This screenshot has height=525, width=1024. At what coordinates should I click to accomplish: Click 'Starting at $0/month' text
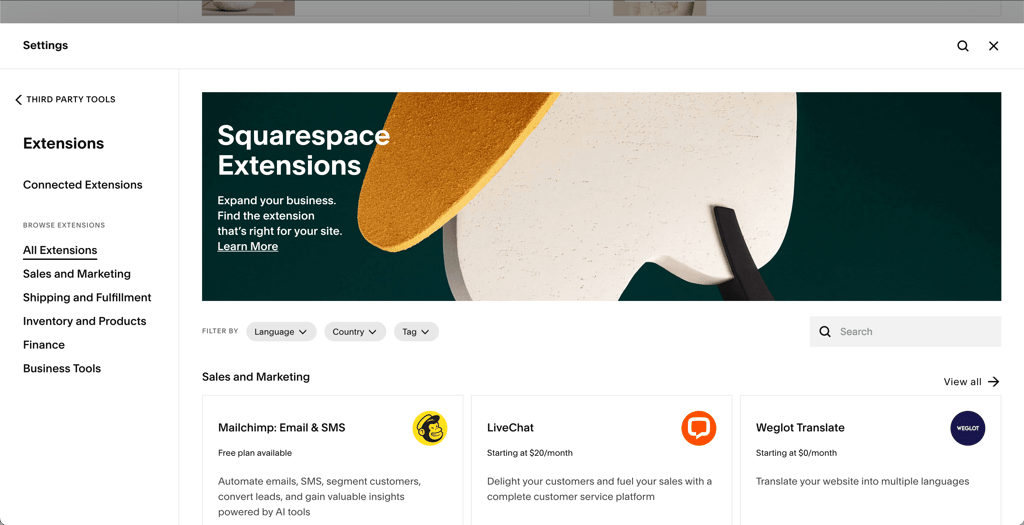[796, 453]
